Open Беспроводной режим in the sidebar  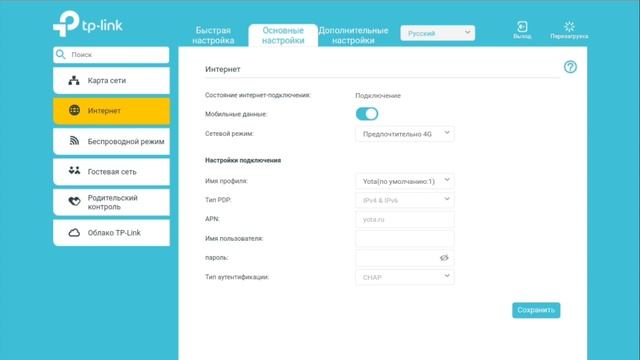(x=111, y=141)
